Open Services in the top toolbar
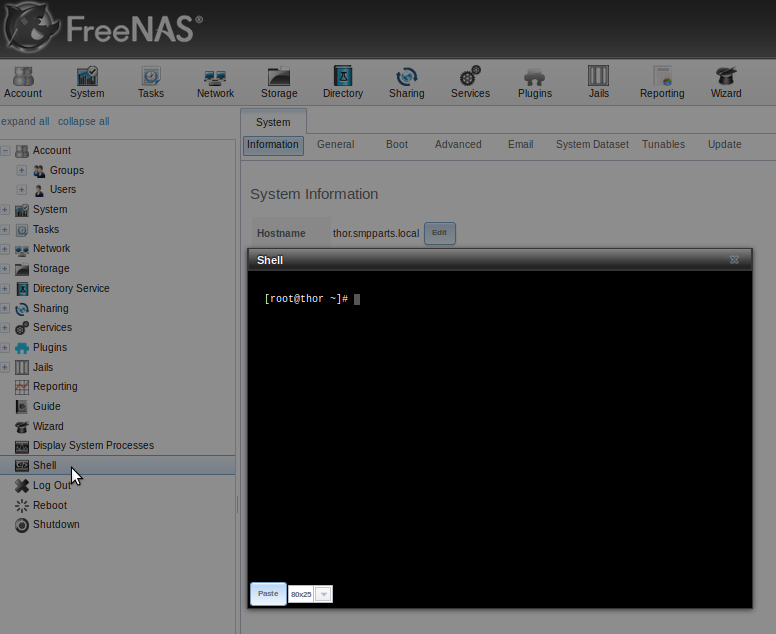Screen dimensions: 776x634 (x=470, y=83)
